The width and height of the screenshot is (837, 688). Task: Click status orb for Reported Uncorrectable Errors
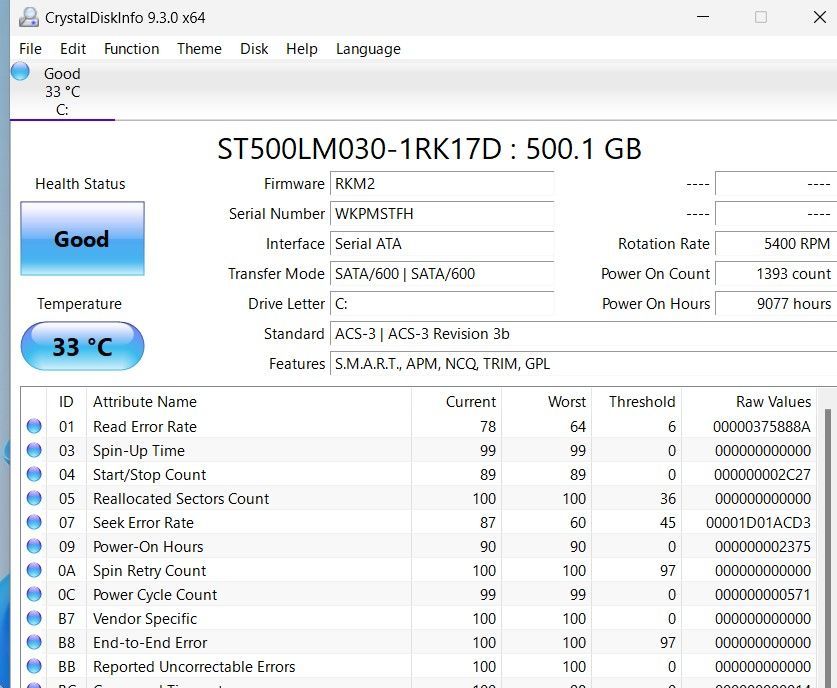coord(34,666)
